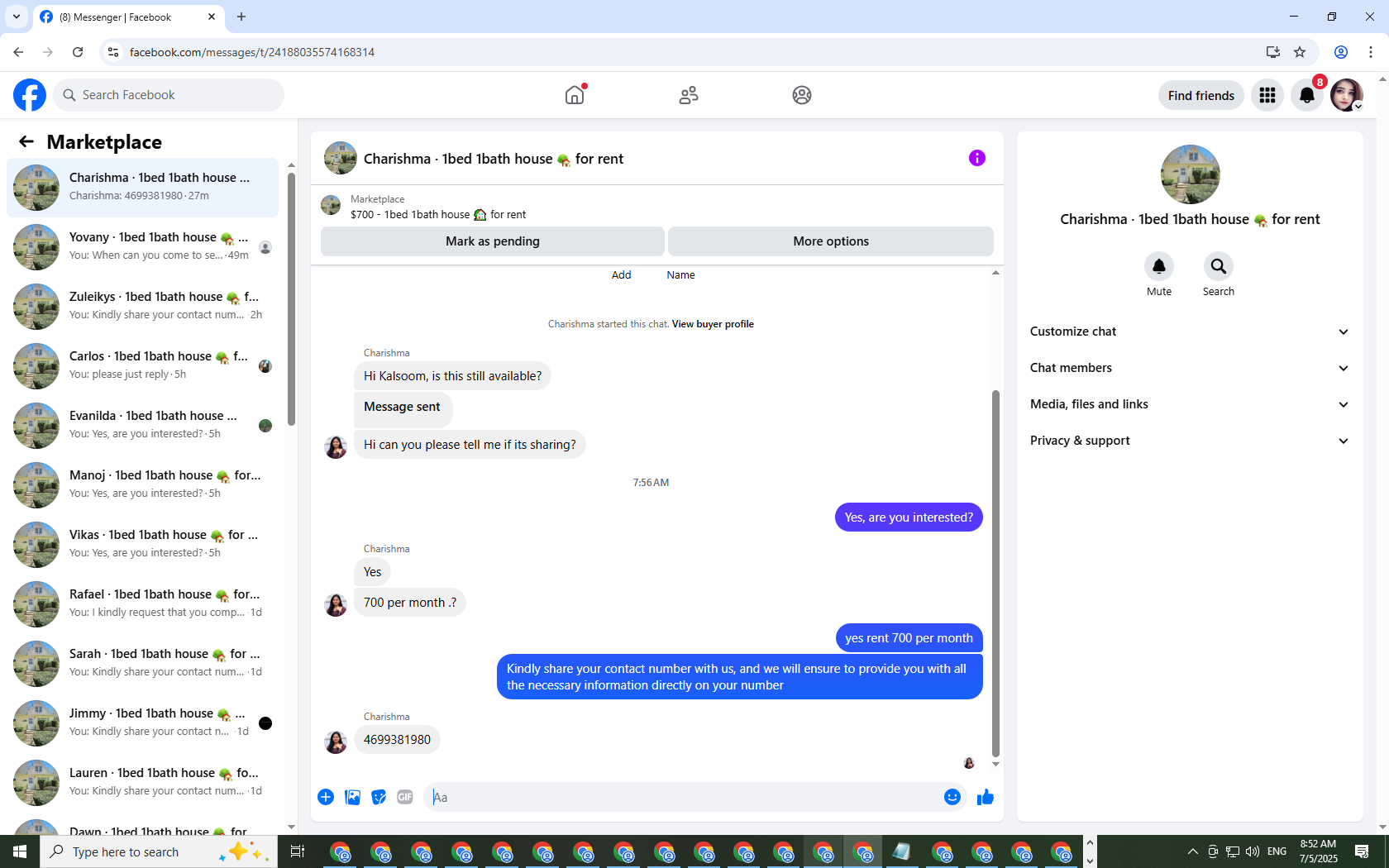Click Charishma's avatar beside sharing message
Viewport: 1389px width, 868px height.
click(336, 446)
